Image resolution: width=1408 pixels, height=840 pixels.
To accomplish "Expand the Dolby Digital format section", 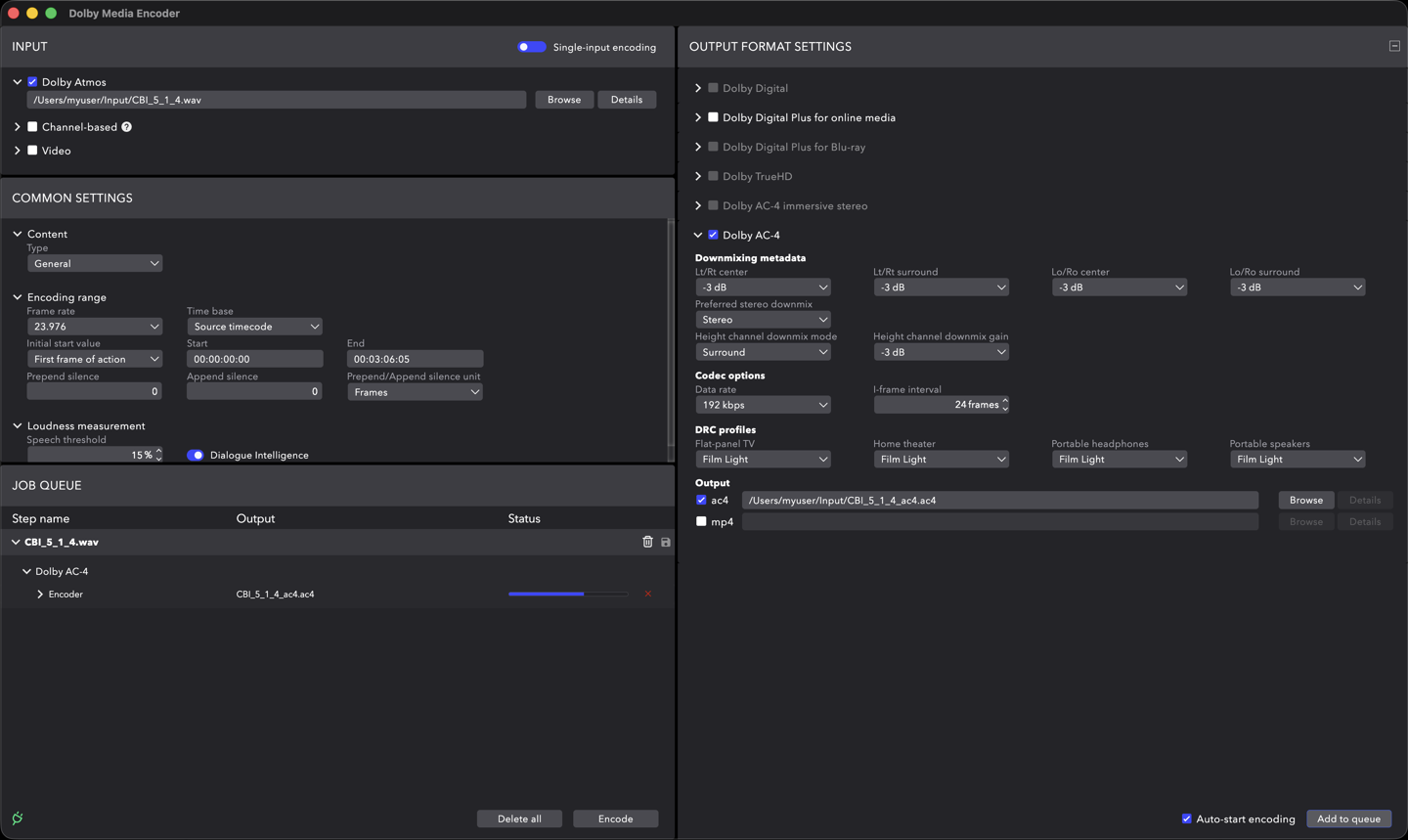I will point(698,88).
